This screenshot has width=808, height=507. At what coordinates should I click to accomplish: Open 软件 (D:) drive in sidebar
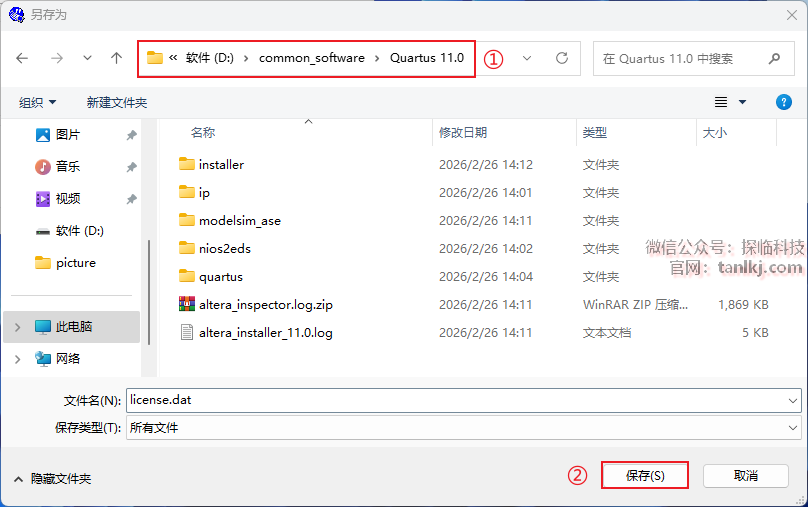(x=79, y=231)
